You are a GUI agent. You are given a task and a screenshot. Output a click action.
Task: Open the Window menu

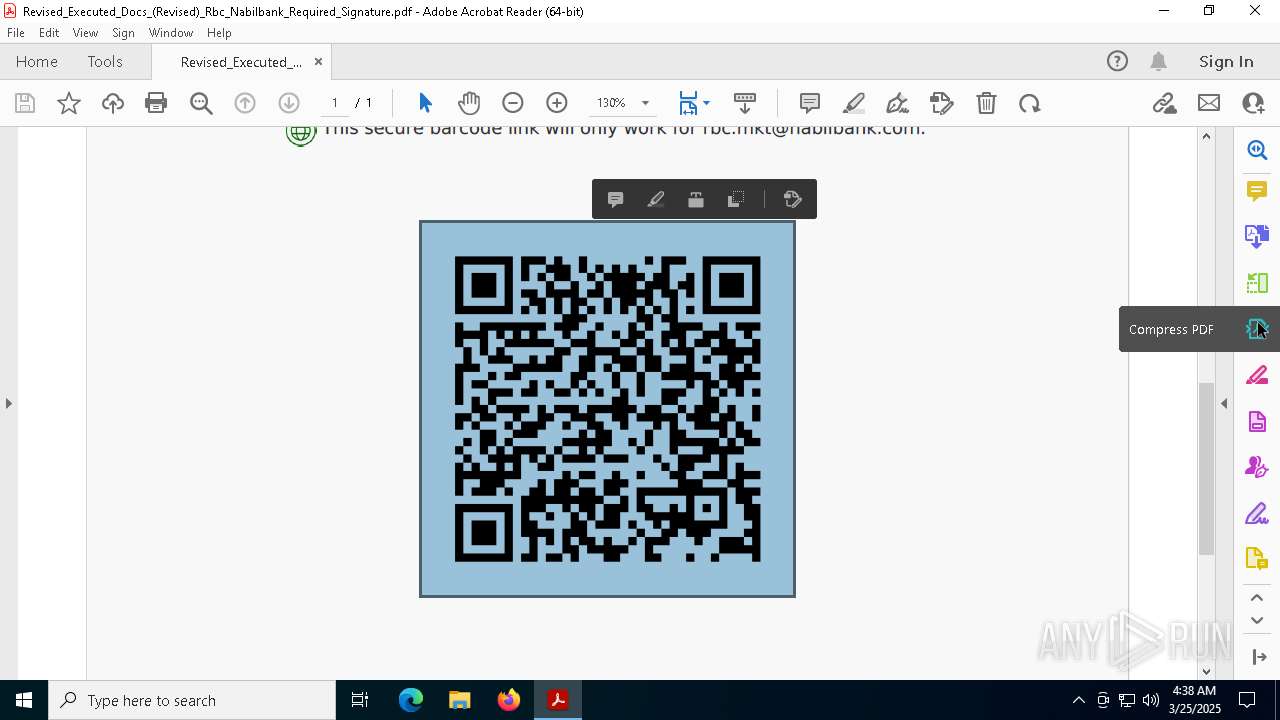(171, 32)
